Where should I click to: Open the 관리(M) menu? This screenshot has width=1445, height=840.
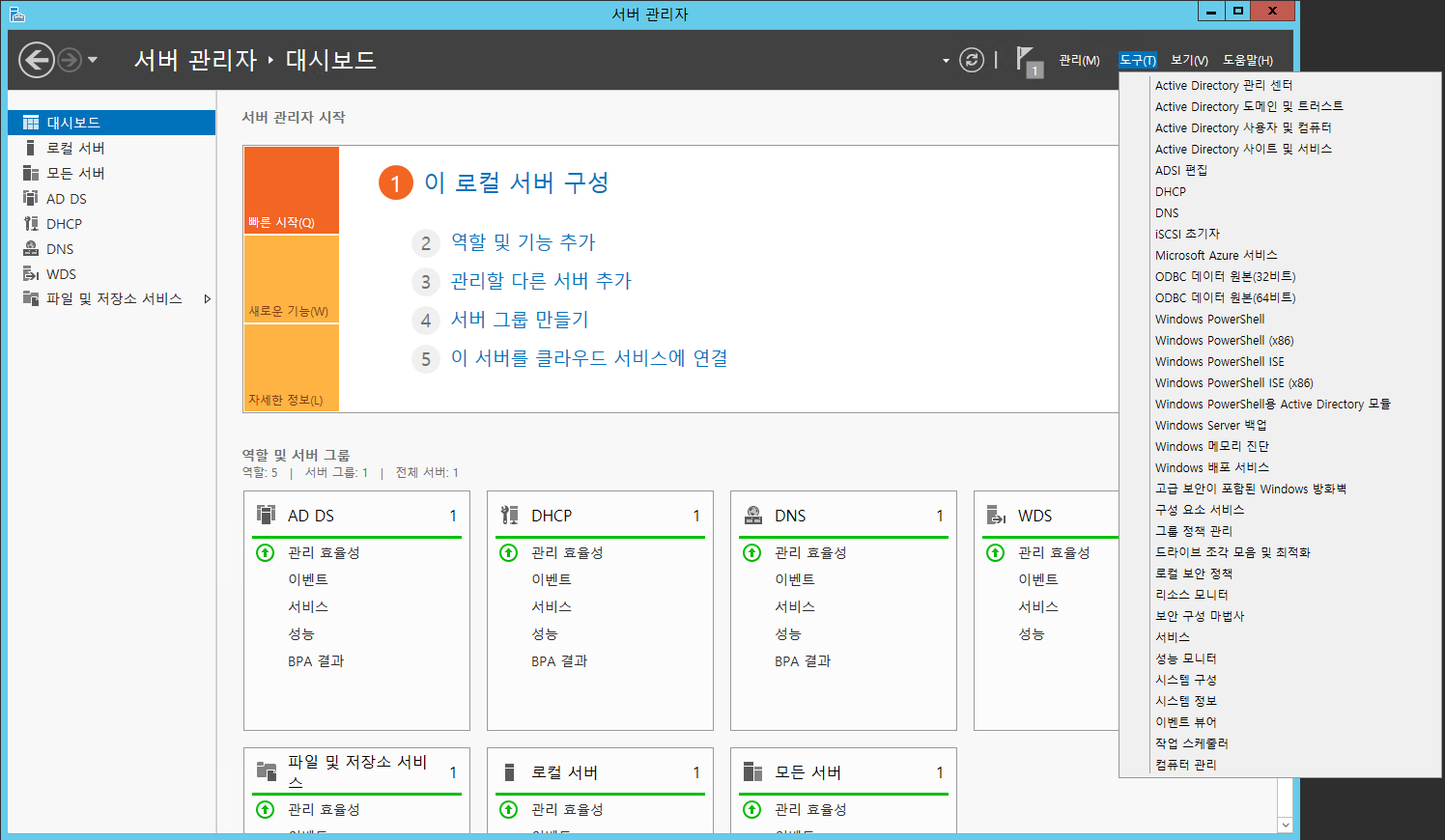pyautogui.click(x=1079, y=60)
